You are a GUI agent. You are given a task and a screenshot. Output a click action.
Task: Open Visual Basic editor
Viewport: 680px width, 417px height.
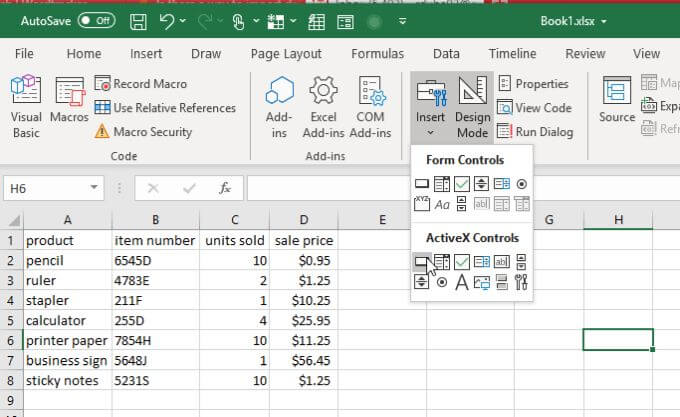(26, 107)
